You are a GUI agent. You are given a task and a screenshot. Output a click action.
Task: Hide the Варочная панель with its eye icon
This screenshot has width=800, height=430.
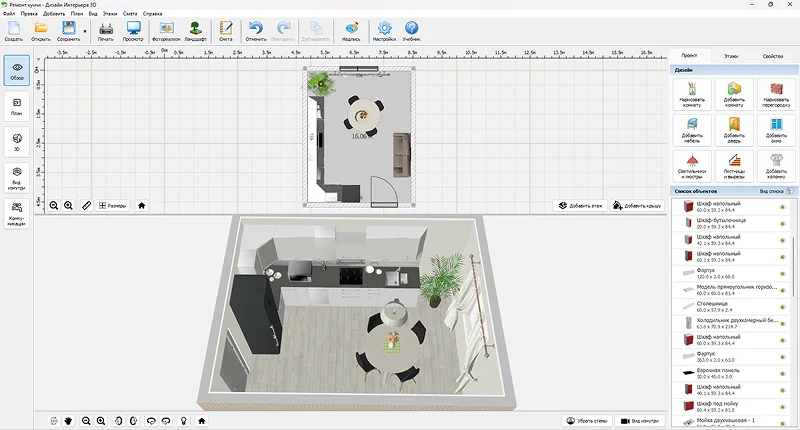(782, 373)
